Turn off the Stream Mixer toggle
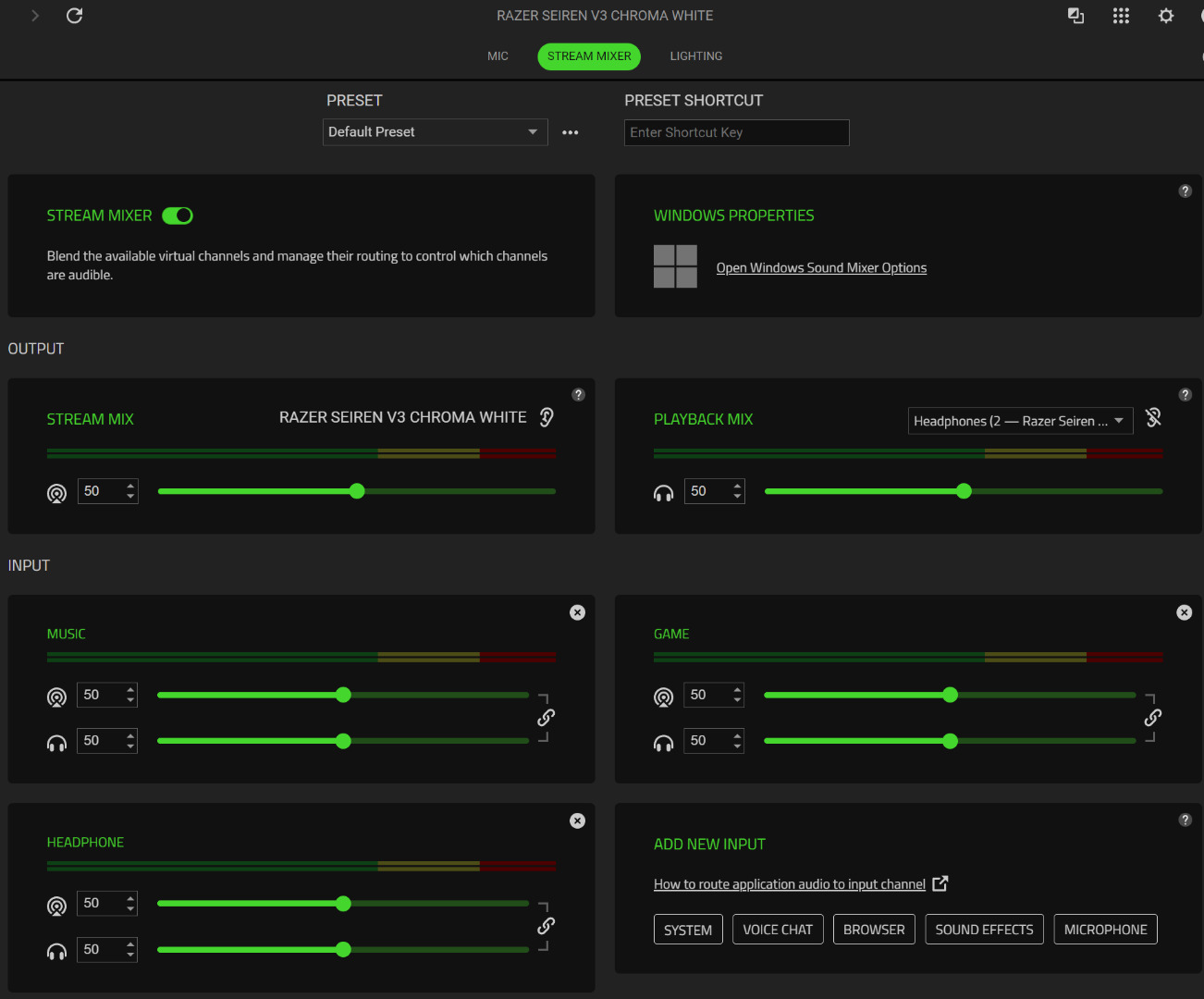The width and height of the screenshot is (1204, 999). [x=178, y=216]
